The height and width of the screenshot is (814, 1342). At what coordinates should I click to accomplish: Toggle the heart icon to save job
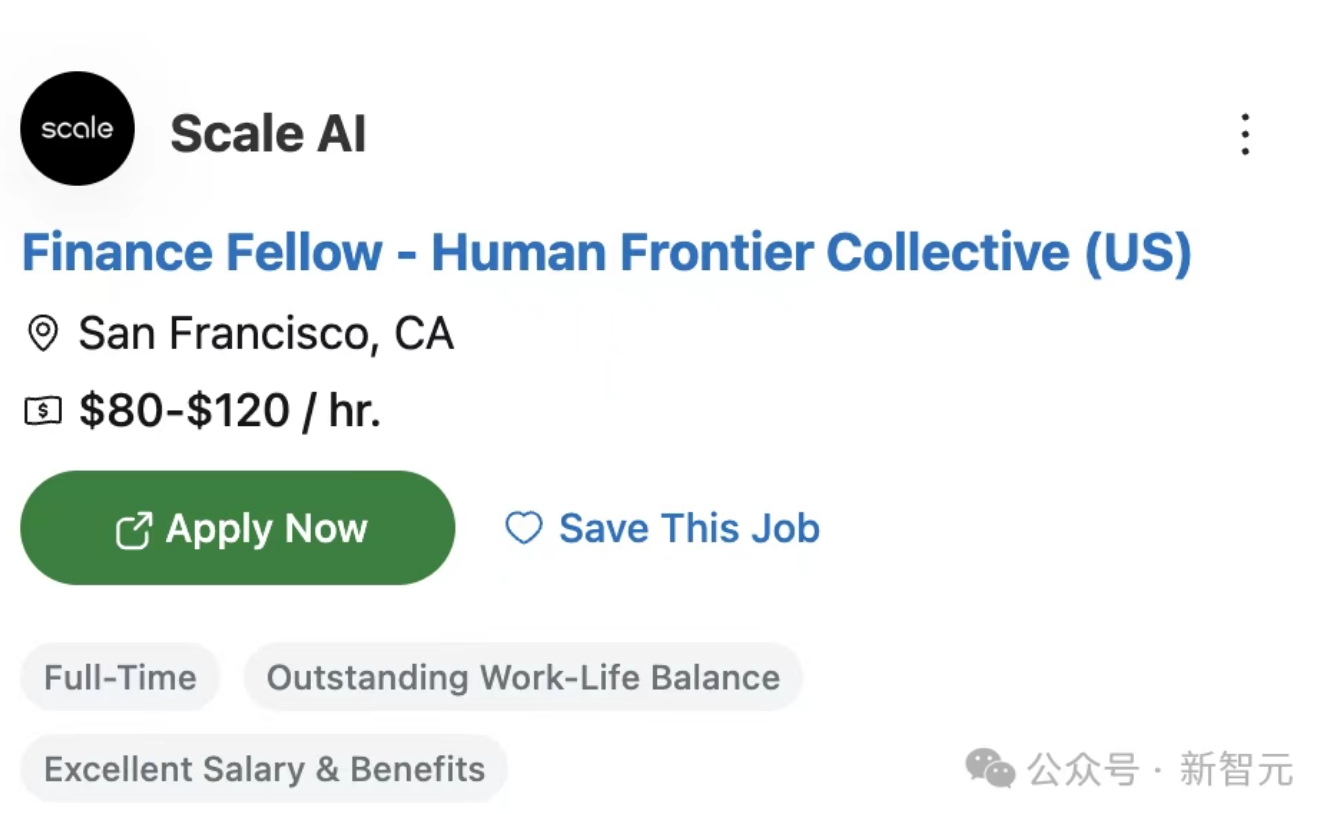523,528
